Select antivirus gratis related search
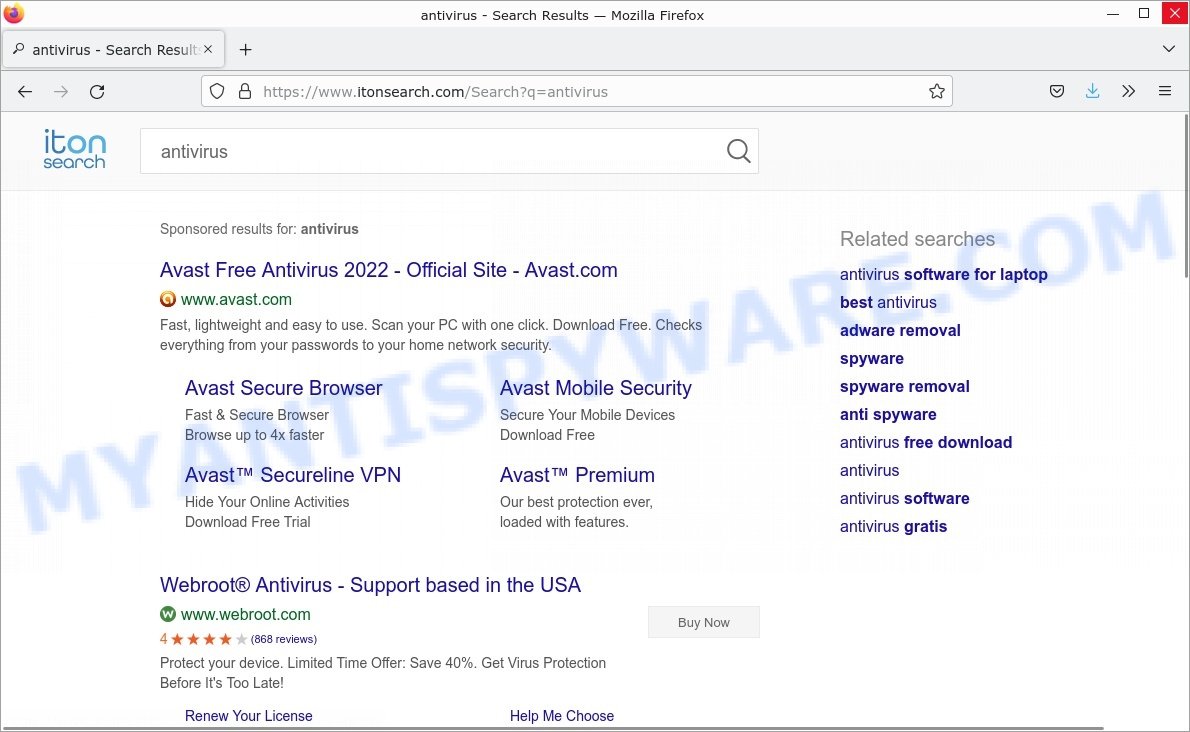This screenshot has width=1190, height=732. point(893,526)
